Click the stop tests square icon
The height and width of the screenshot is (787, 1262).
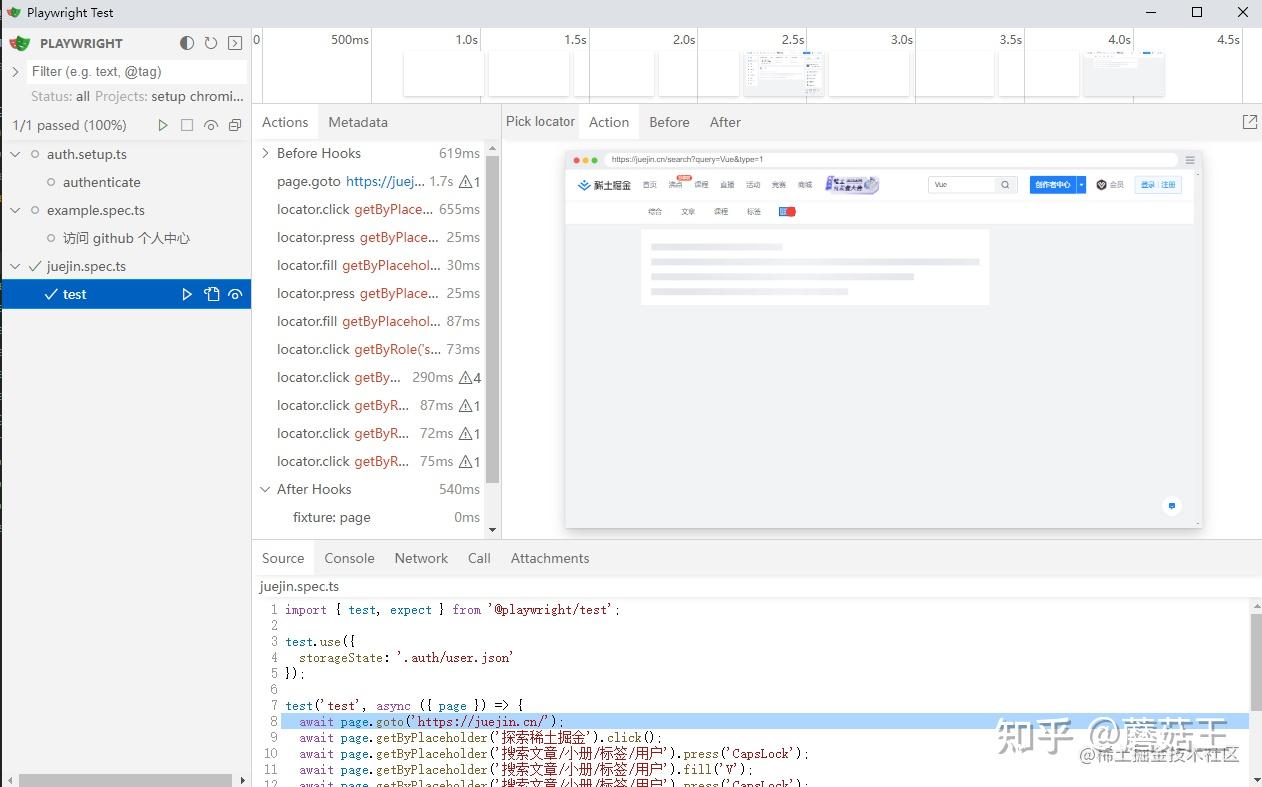click(x=187, y=125)
